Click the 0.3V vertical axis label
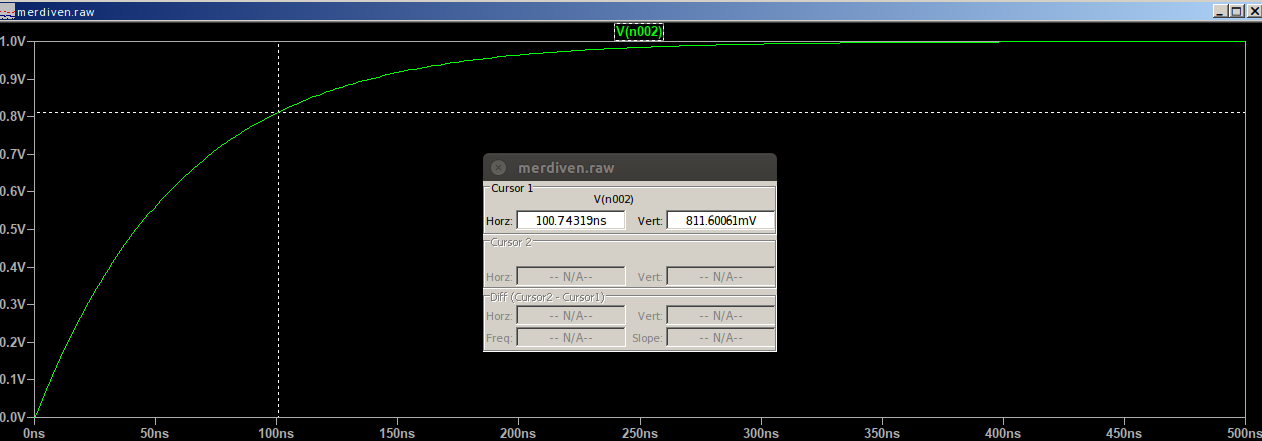Viewport: 1262px width, 441px height. tap(12, 304)
